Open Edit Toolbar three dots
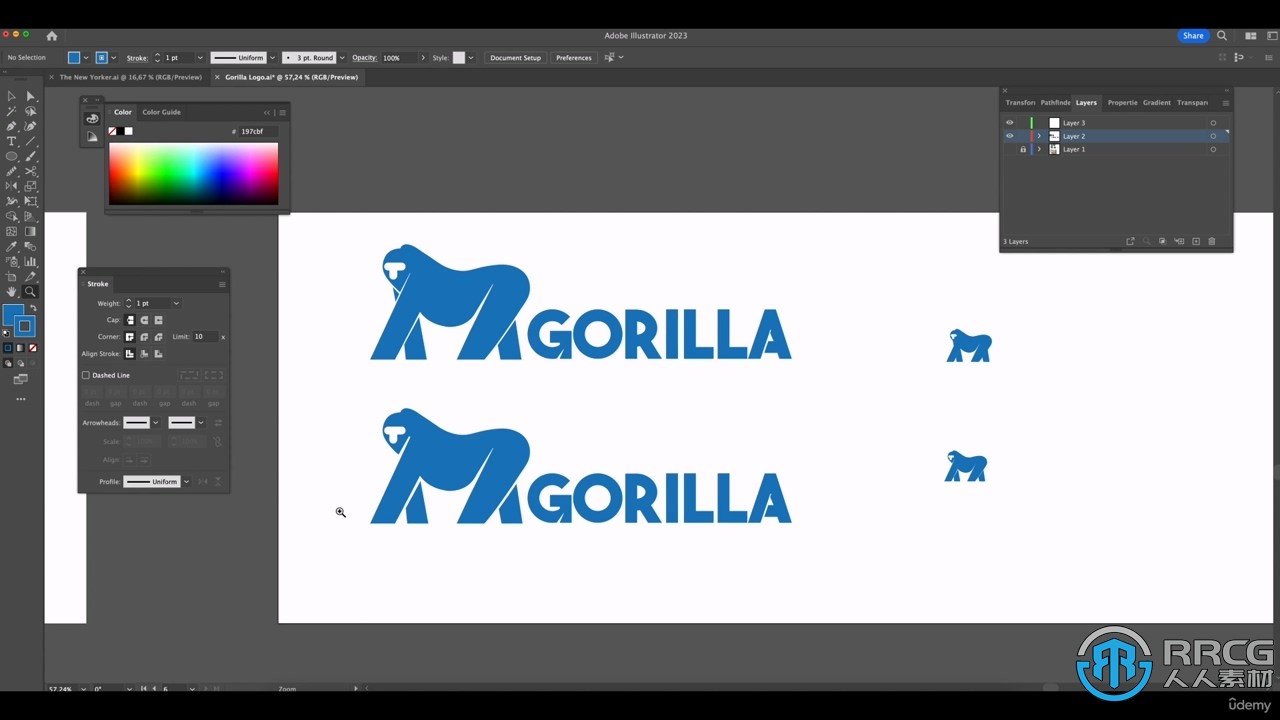Screen dimensions: 1280x720 20,399
